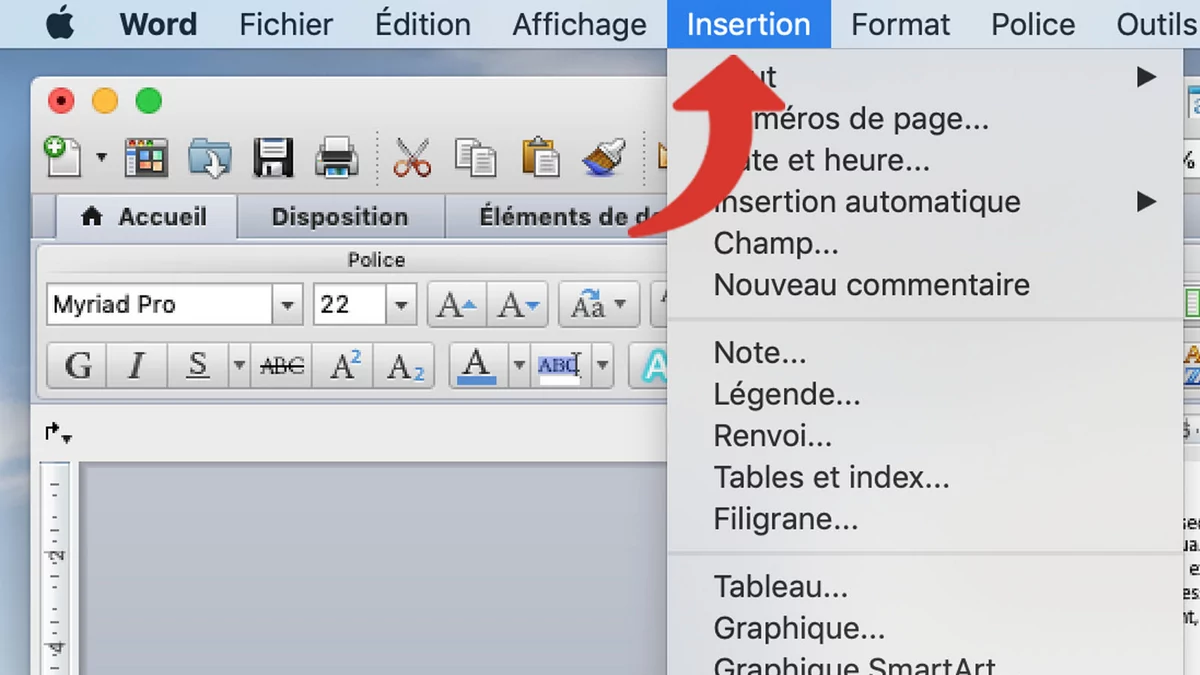Copy selection with the copy icon
This screenshot has width=1200, height=675.
475,158
